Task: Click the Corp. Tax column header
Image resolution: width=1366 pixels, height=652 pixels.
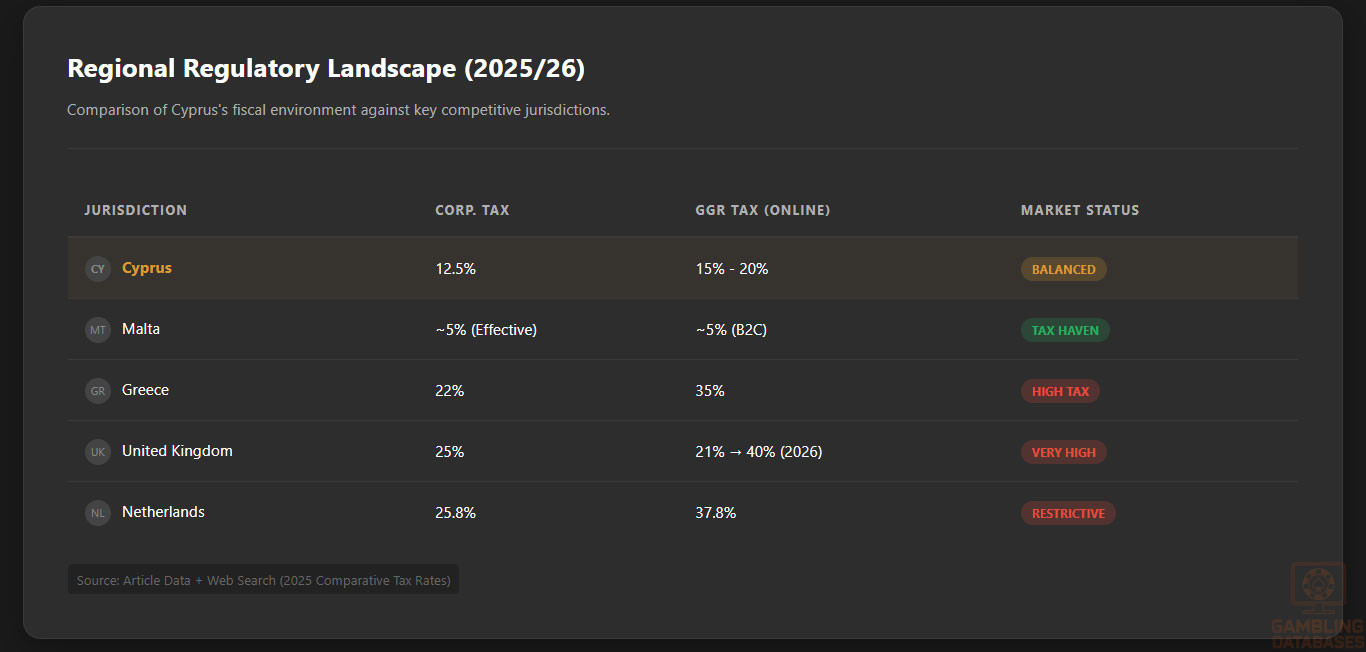Action: pyautogui.click(x=472, y=210)
